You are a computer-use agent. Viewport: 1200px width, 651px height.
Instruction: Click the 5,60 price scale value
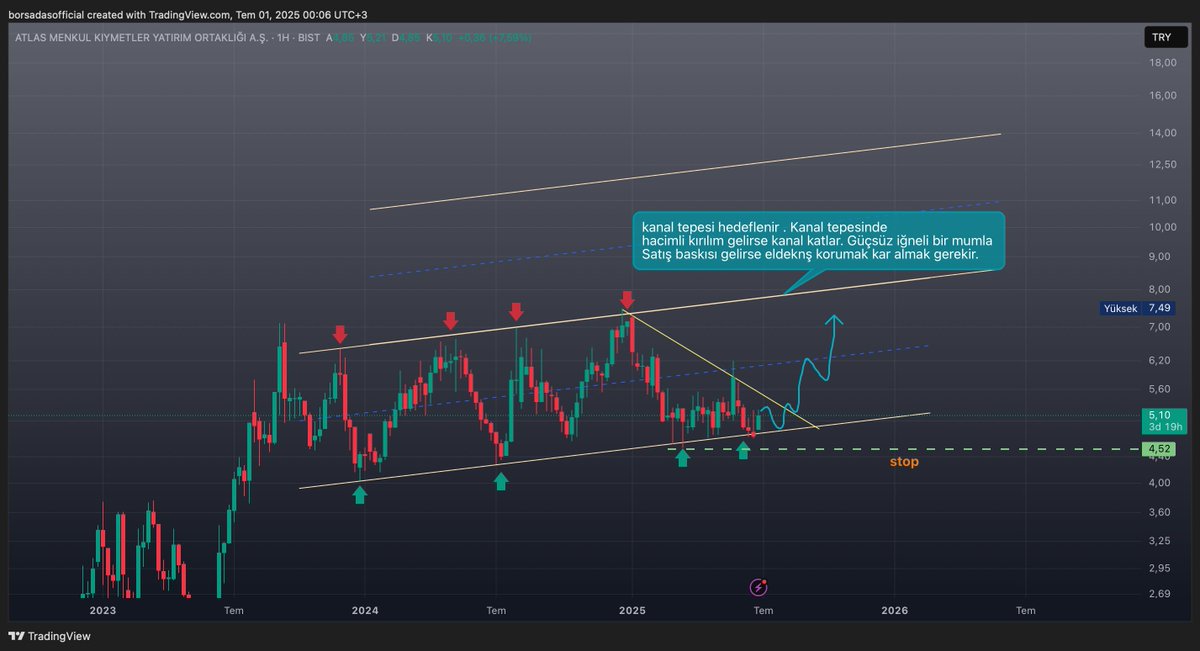click(x=1162, y=389)
